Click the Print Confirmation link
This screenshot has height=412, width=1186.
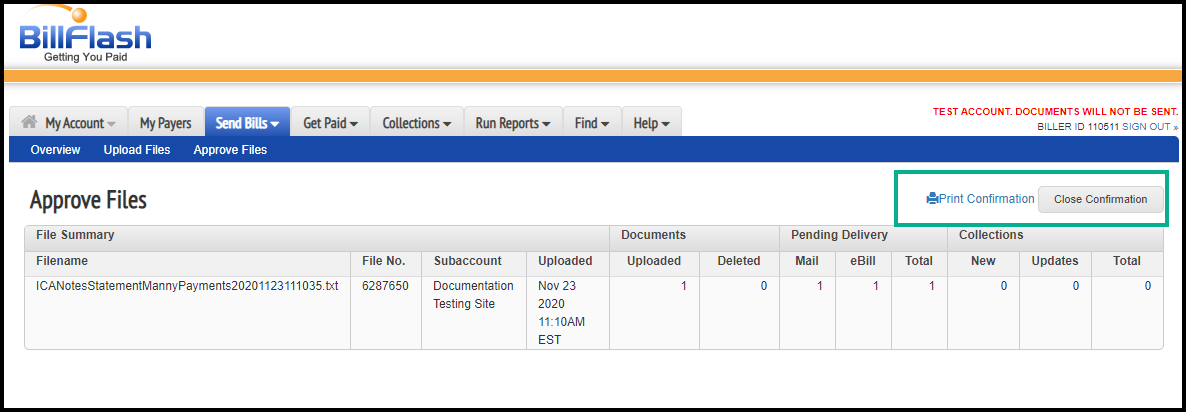pos(986,199)
